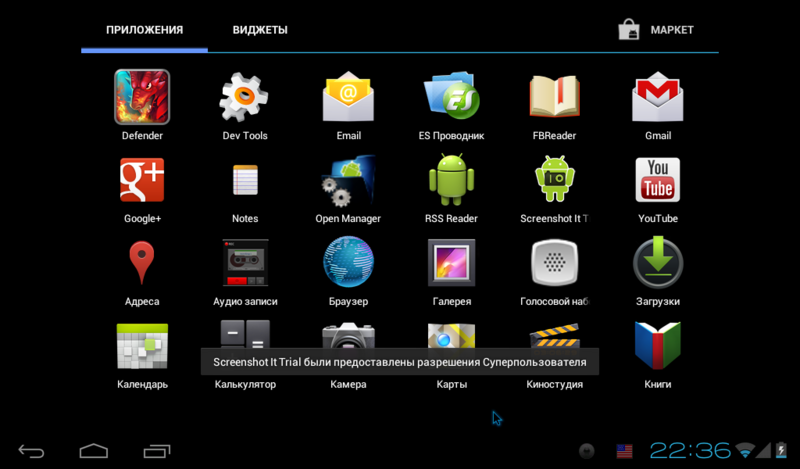Open the Recent apps button

pyautogui.click(x=157, y=451)
